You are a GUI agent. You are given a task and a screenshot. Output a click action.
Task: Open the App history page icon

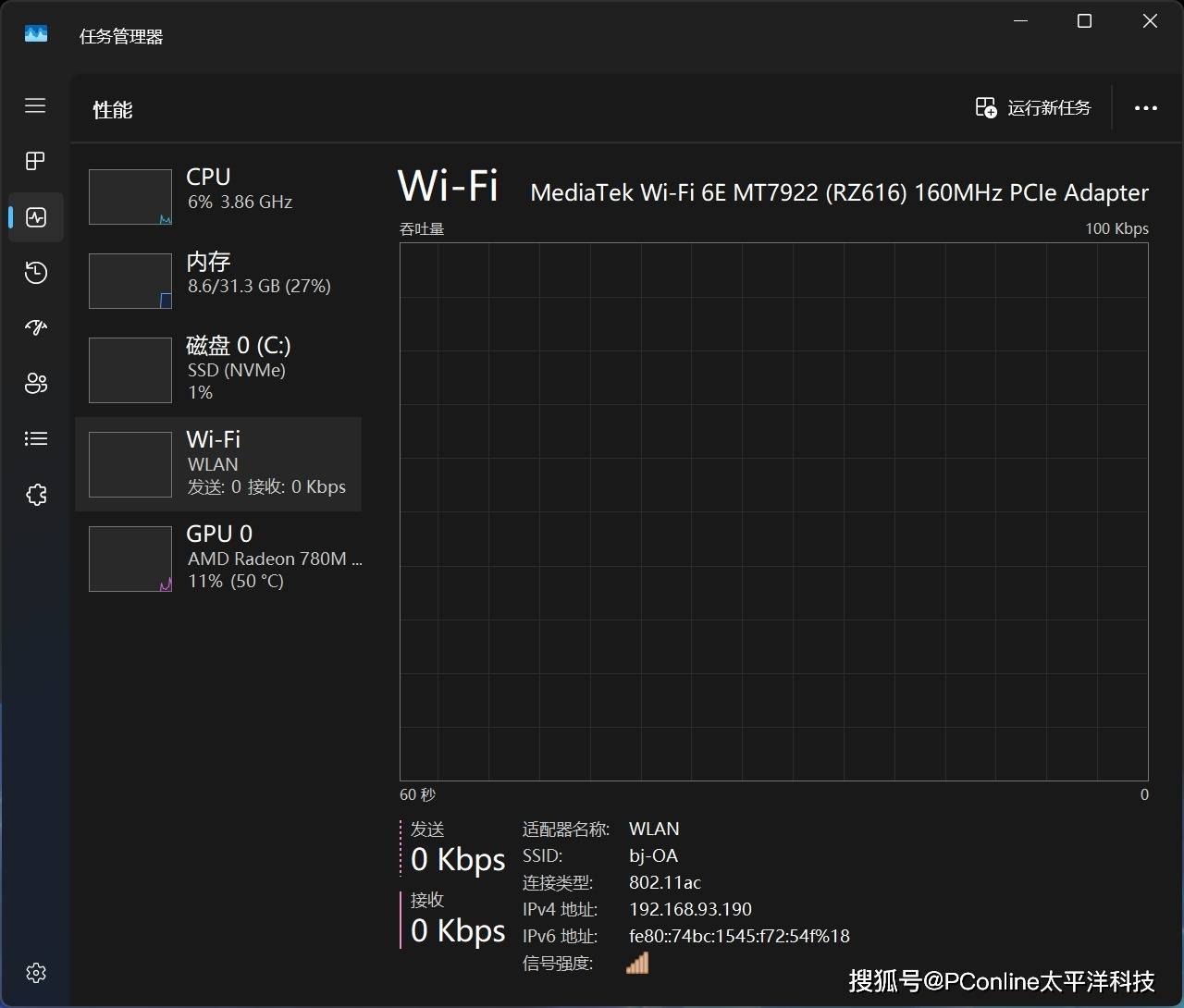(x=36, y=273)
